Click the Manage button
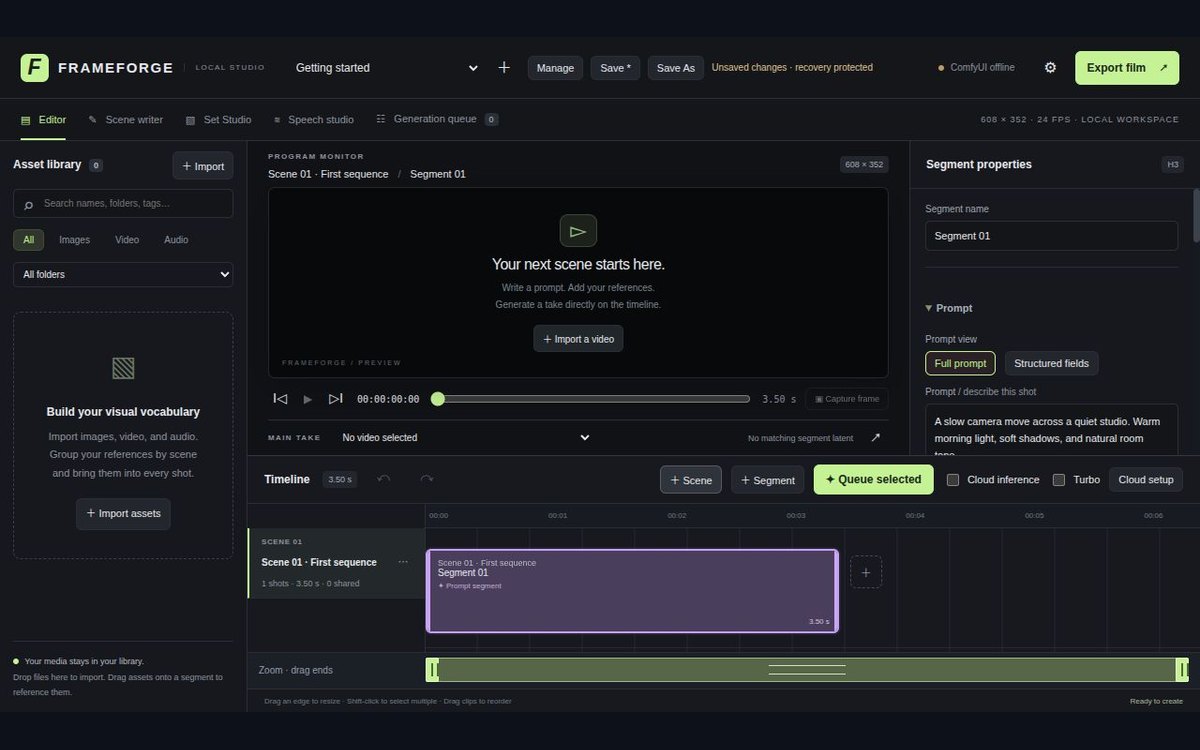The height and width of the screenshot is (750, 1200). (555, 68)
